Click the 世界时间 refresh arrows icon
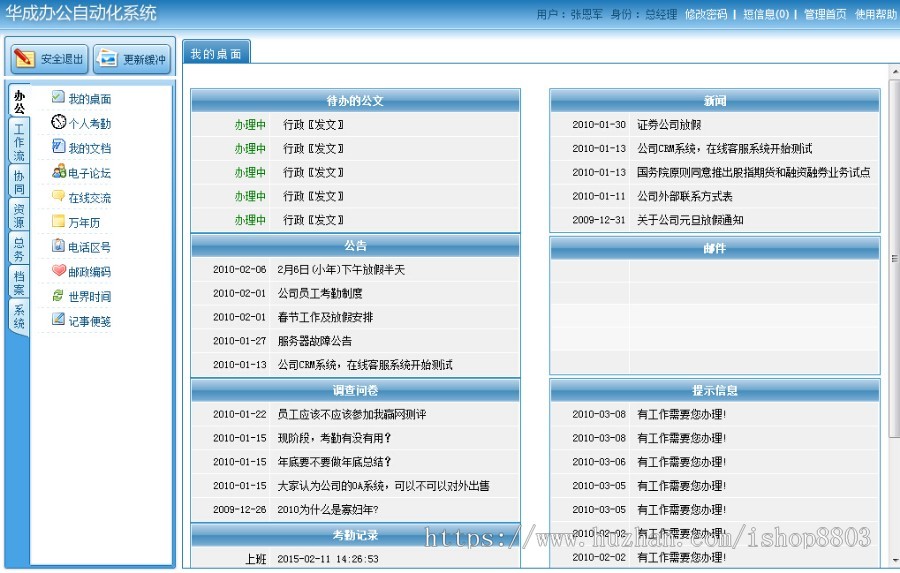 (x=58, y=295)
